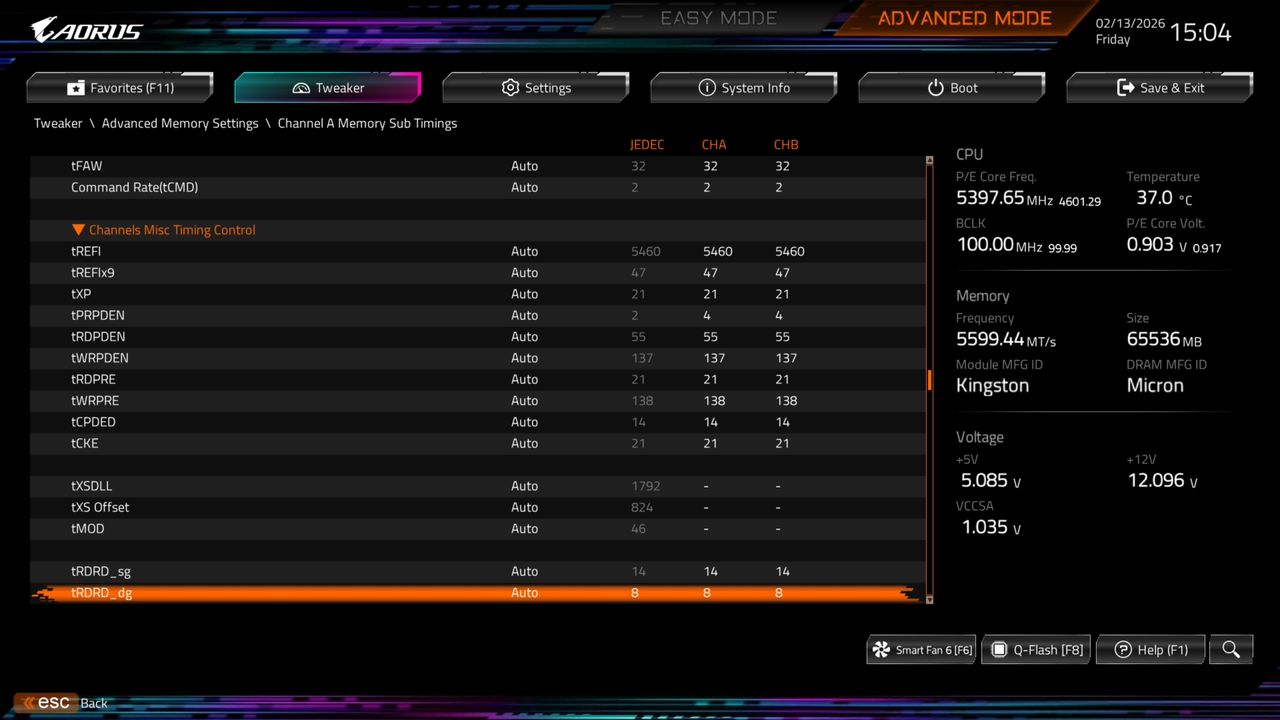
Task: Click the System Info circled-i icon
Action: (x=707, y=88)
